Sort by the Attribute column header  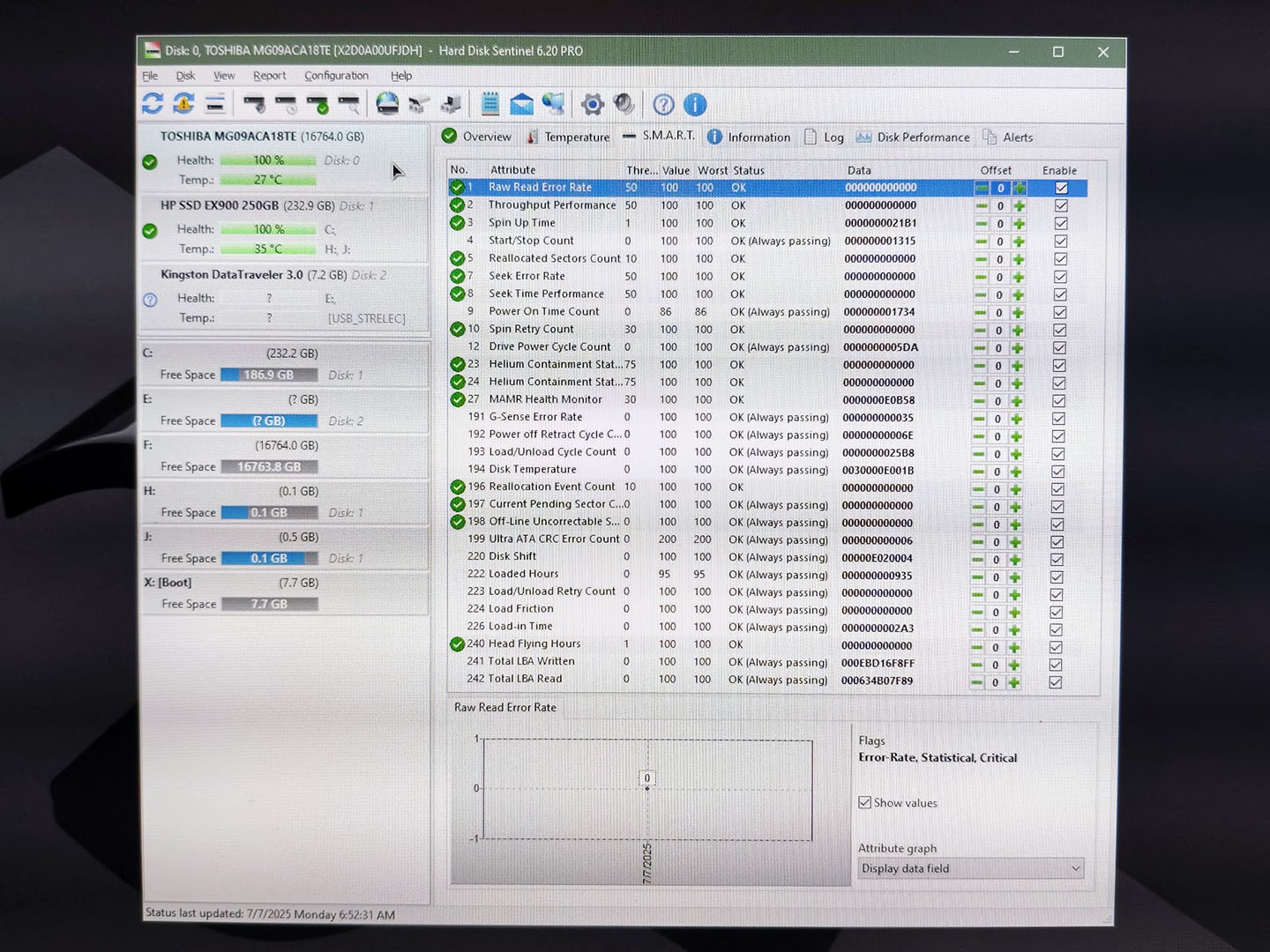(513, 170)
